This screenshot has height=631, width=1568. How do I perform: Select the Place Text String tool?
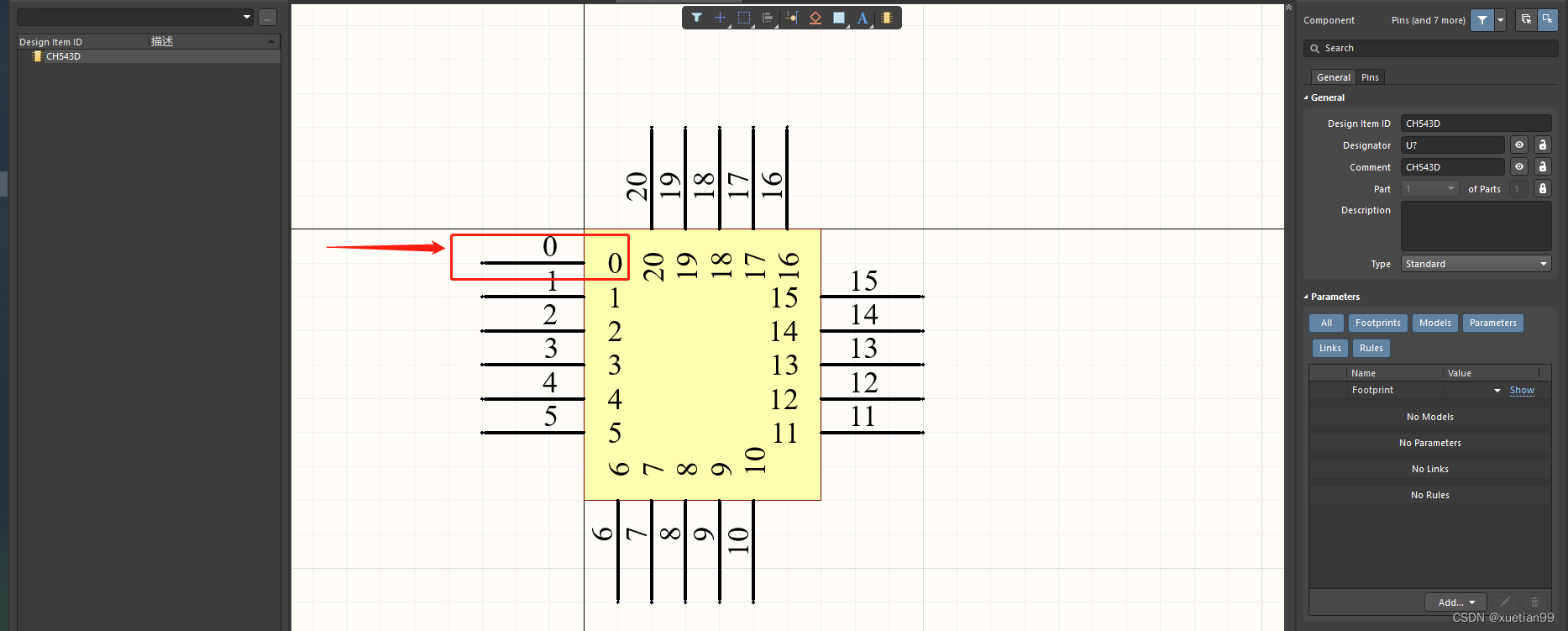coord(863,18)
